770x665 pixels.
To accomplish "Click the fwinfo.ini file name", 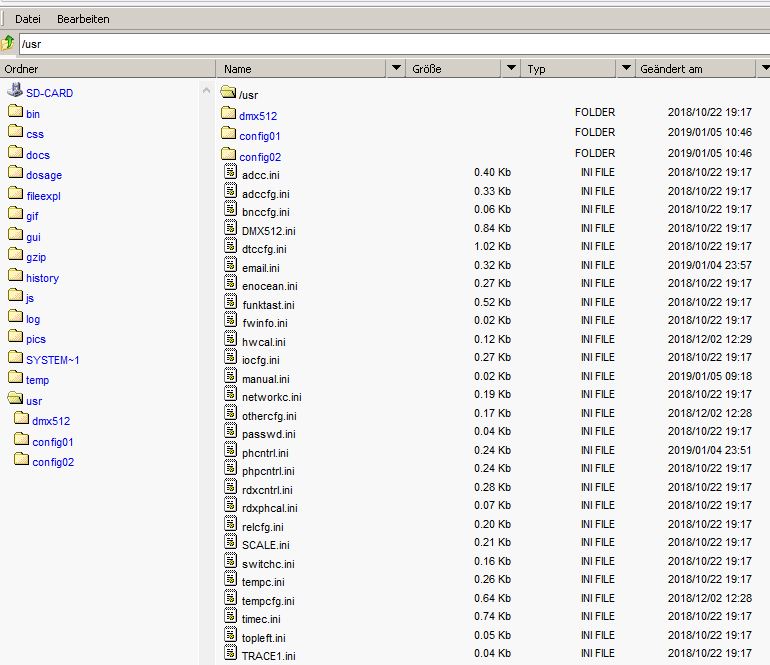I will click(265, 323).
